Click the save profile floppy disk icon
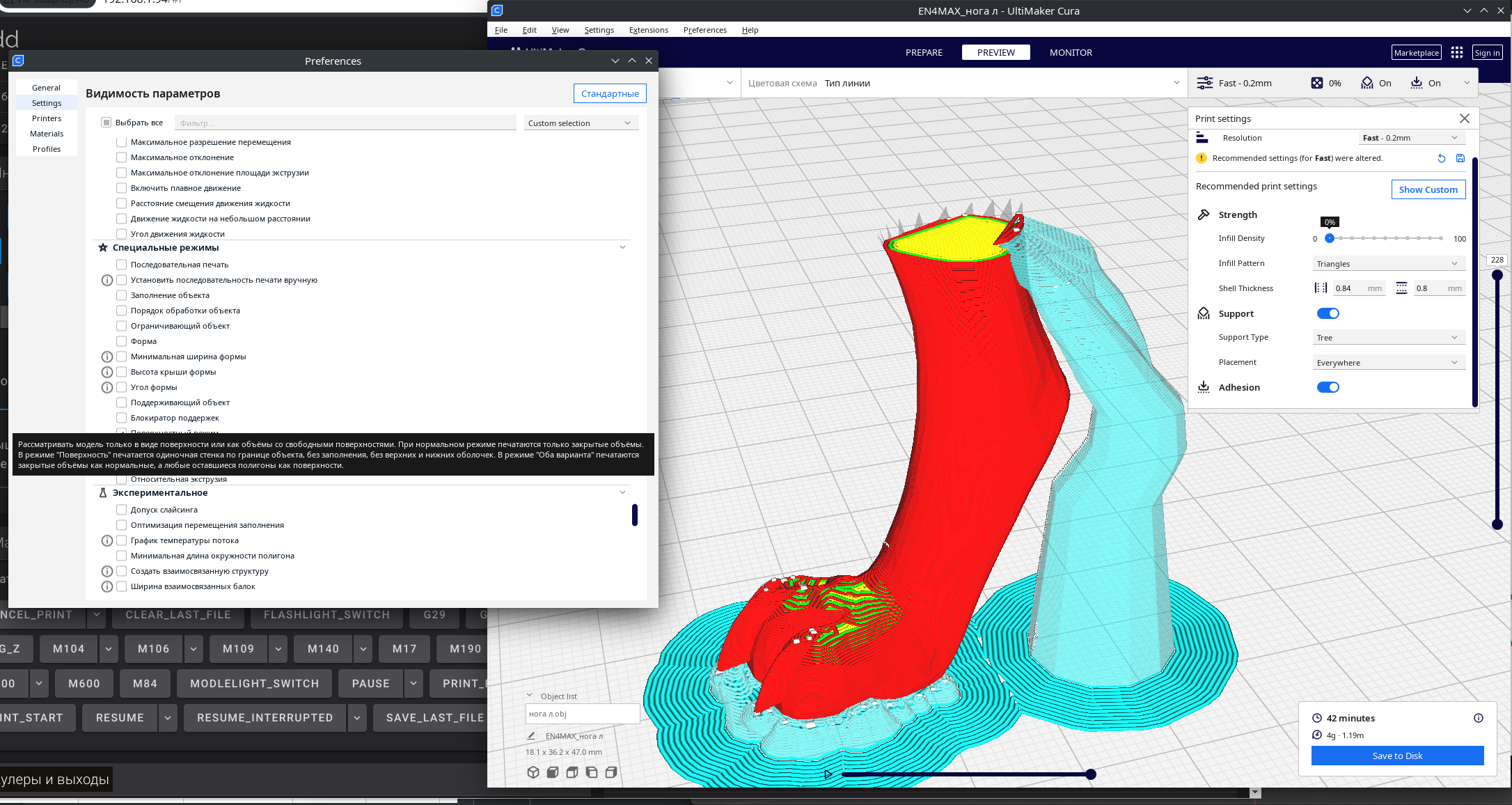 (1460, 159)
